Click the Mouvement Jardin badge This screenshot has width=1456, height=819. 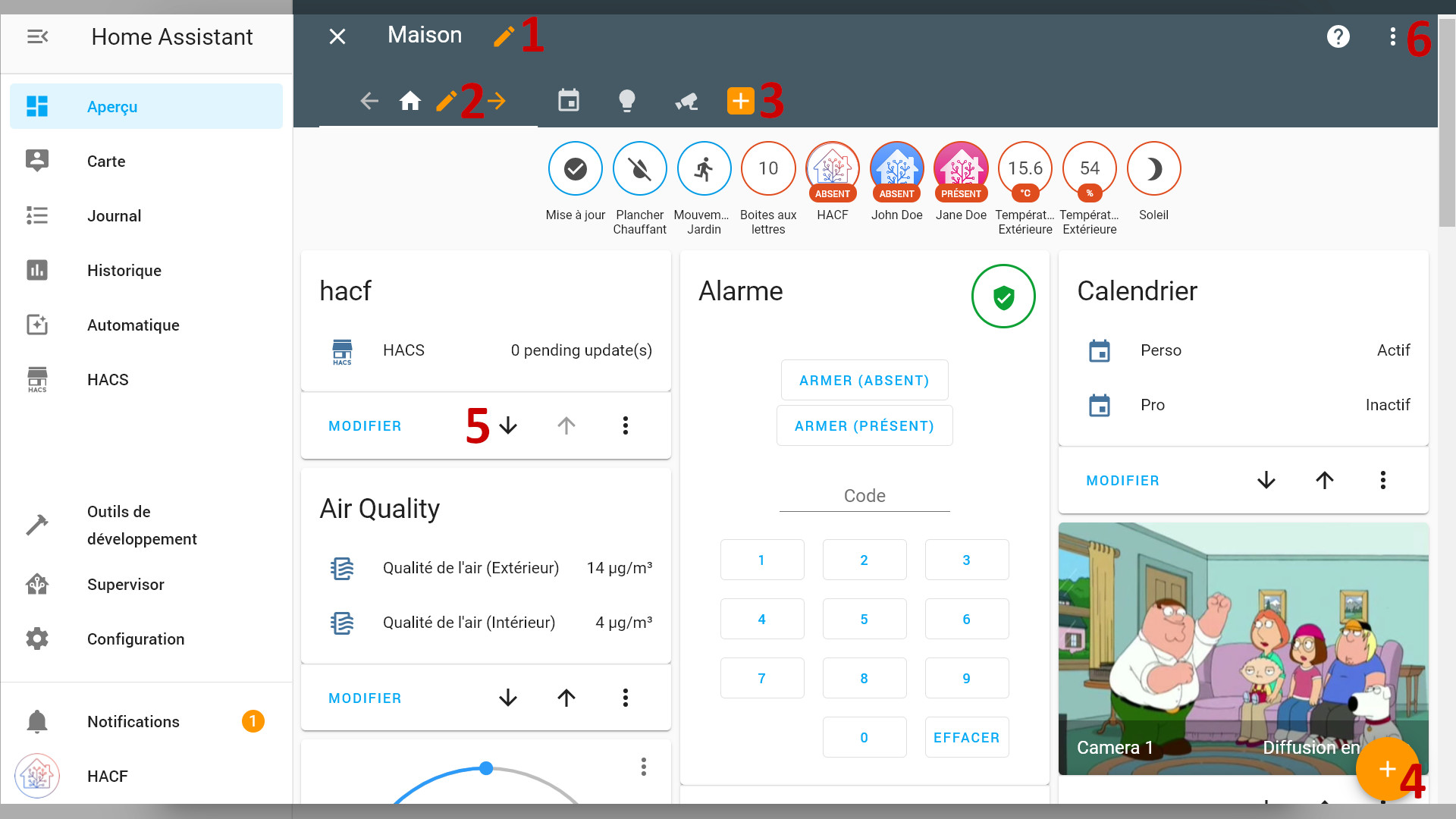click(704, 168)
